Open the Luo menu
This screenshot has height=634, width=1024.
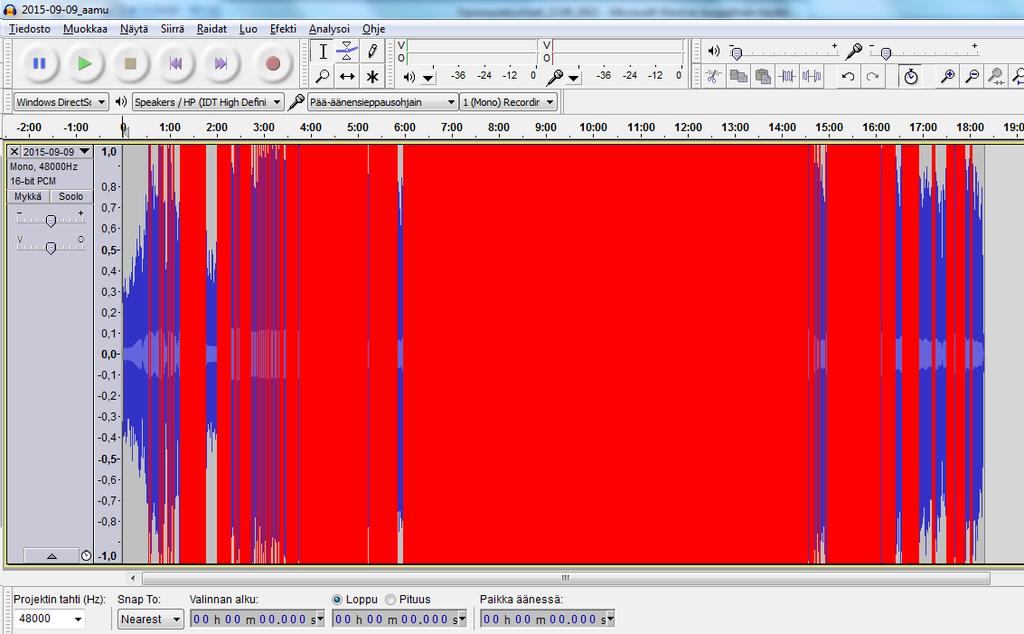248,29
